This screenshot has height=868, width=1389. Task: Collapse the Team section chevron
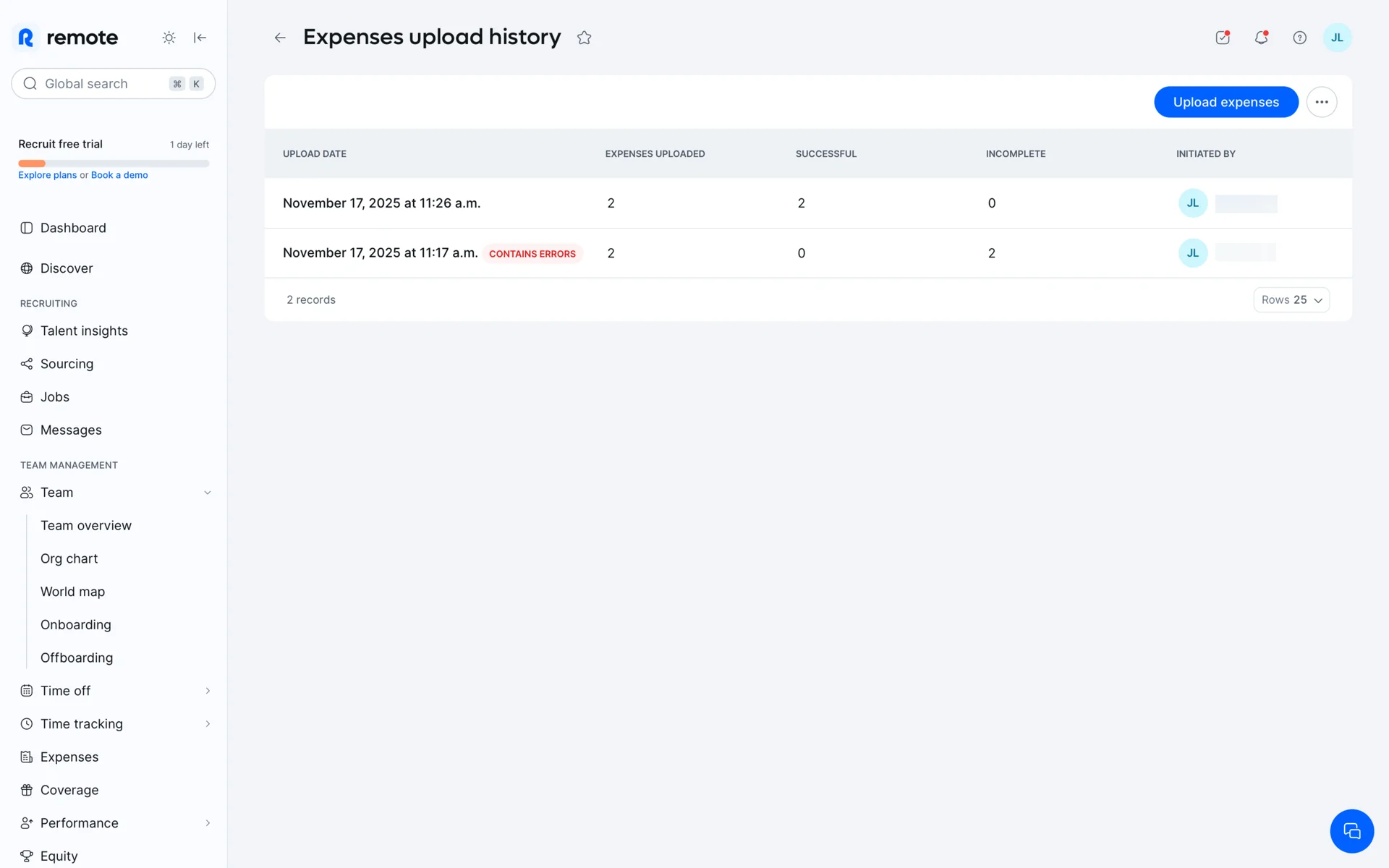click(x=208, y=493)
